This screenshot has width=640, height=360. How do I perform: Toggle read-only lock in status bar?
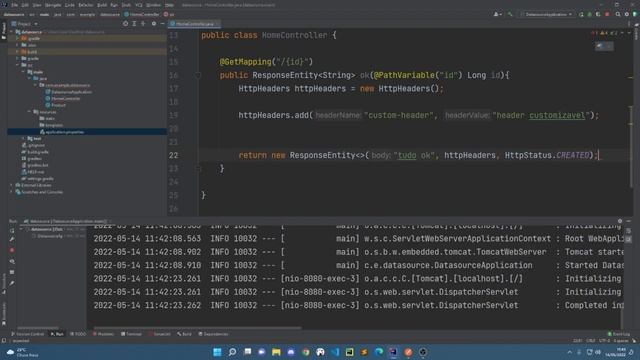point(634,340)
